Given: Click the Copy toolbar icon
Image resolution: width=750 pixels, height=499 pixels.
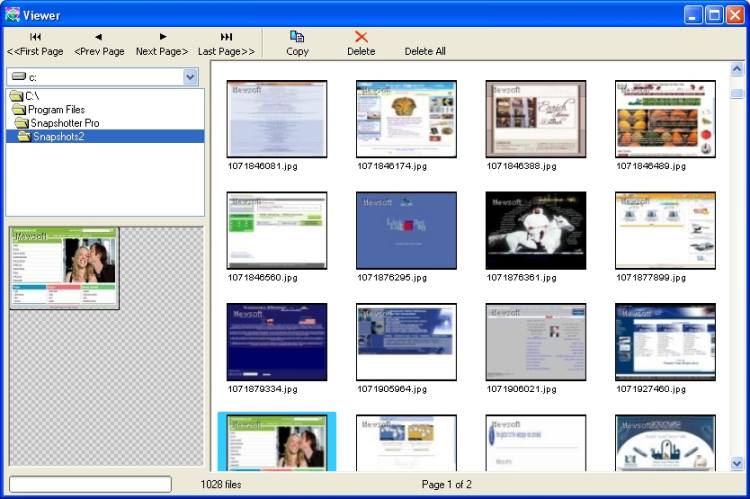Looking at the screenshot, I should pyautogui.click(x=297, y=43).
